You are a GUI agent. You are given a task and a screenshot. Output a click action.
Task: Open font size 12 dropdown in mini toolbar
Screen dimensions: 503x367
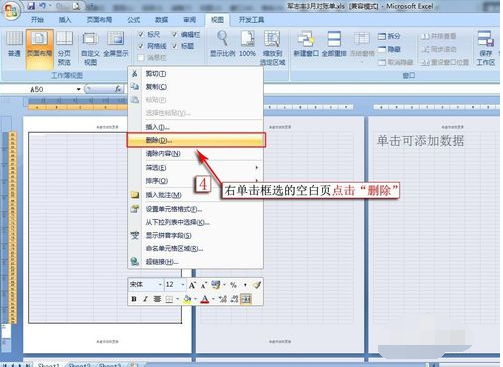(x=183, y=285)
